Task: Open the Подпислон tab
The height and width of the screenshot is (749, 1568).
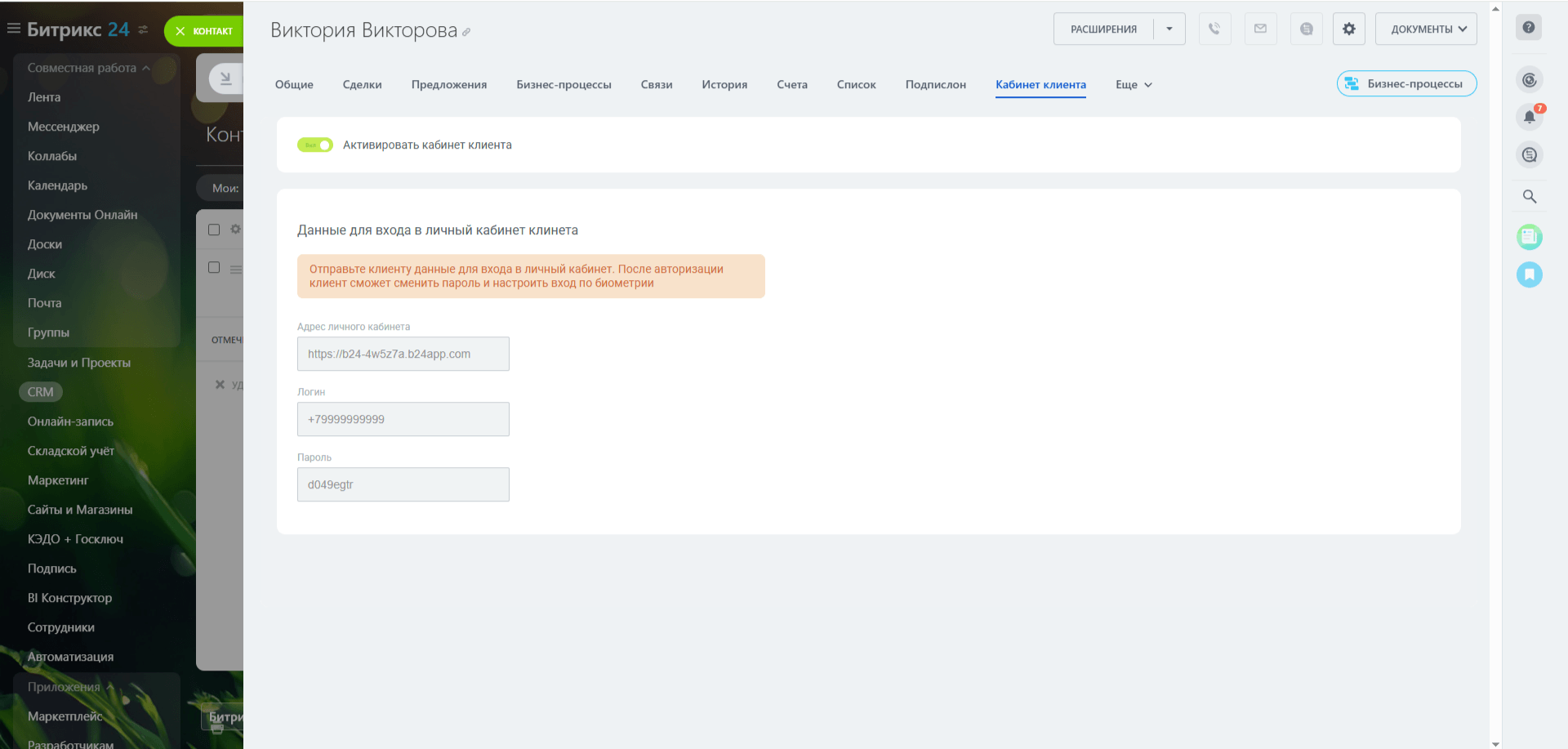Action: 935,85
